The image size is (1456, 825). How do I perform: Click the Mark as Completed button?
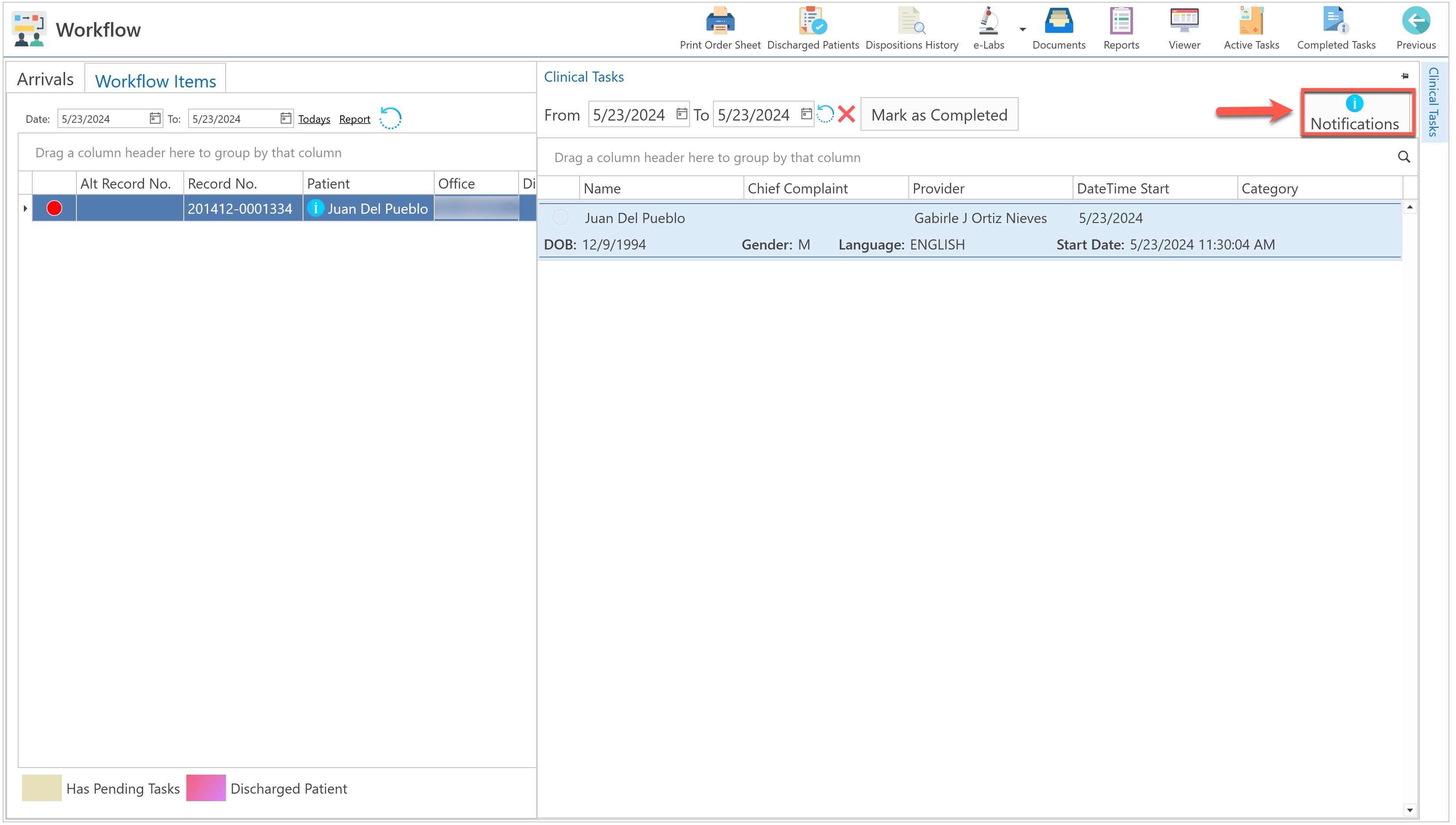939,115
